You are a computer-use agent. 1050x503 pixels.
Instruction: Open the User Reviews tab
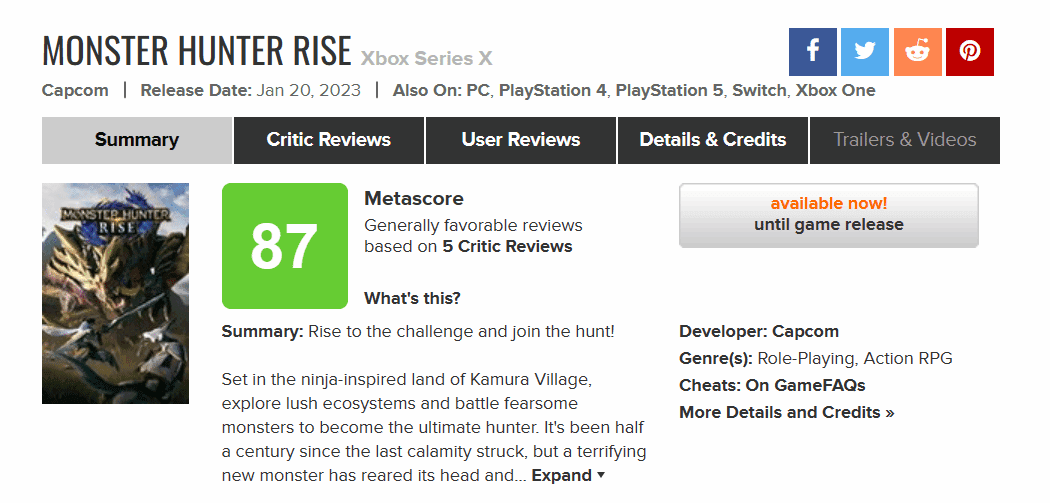click(x=520, y=140)
